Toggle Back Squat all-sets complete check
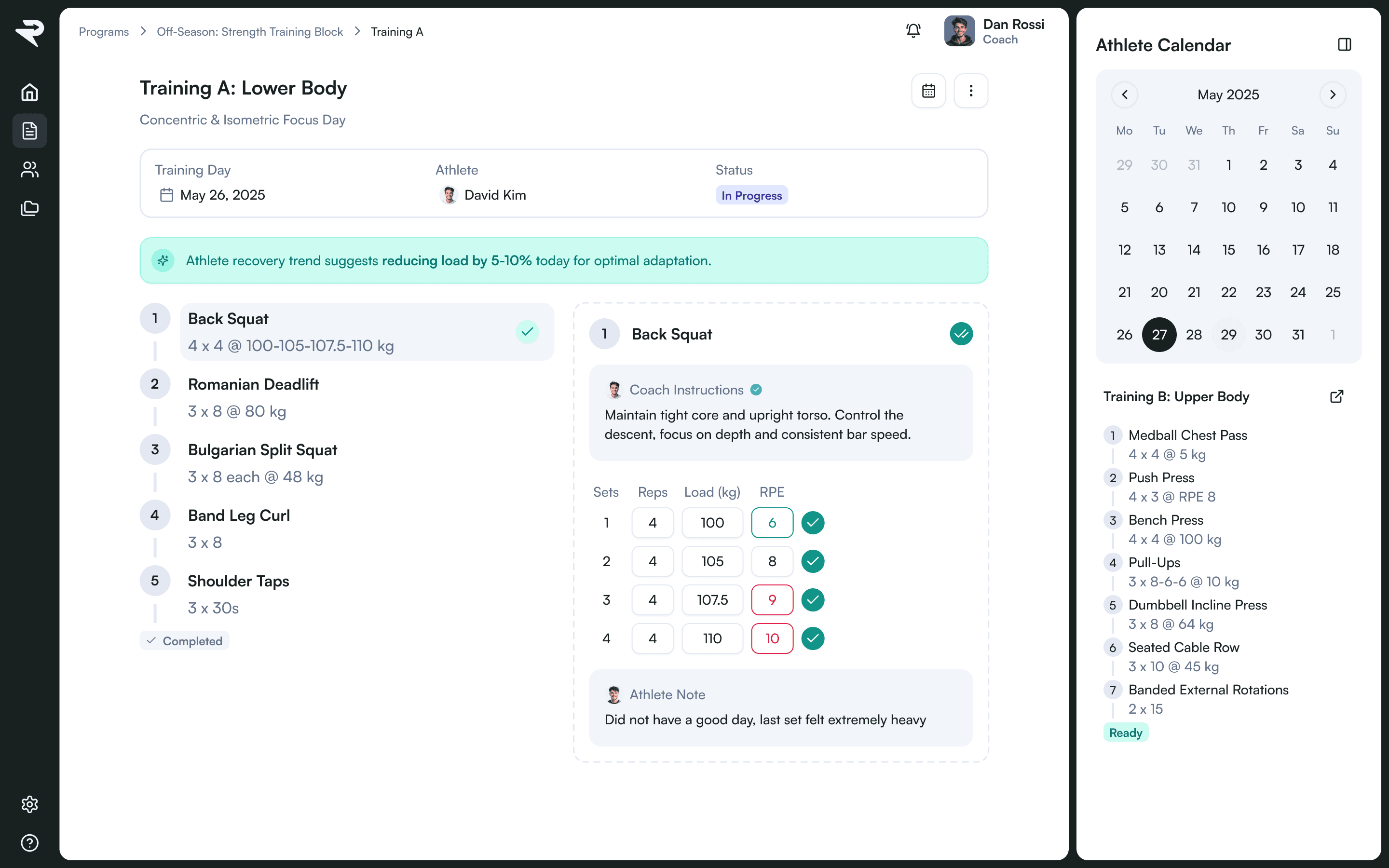Viewport: 1389px width, 868px height. click(x=961, y=334)
